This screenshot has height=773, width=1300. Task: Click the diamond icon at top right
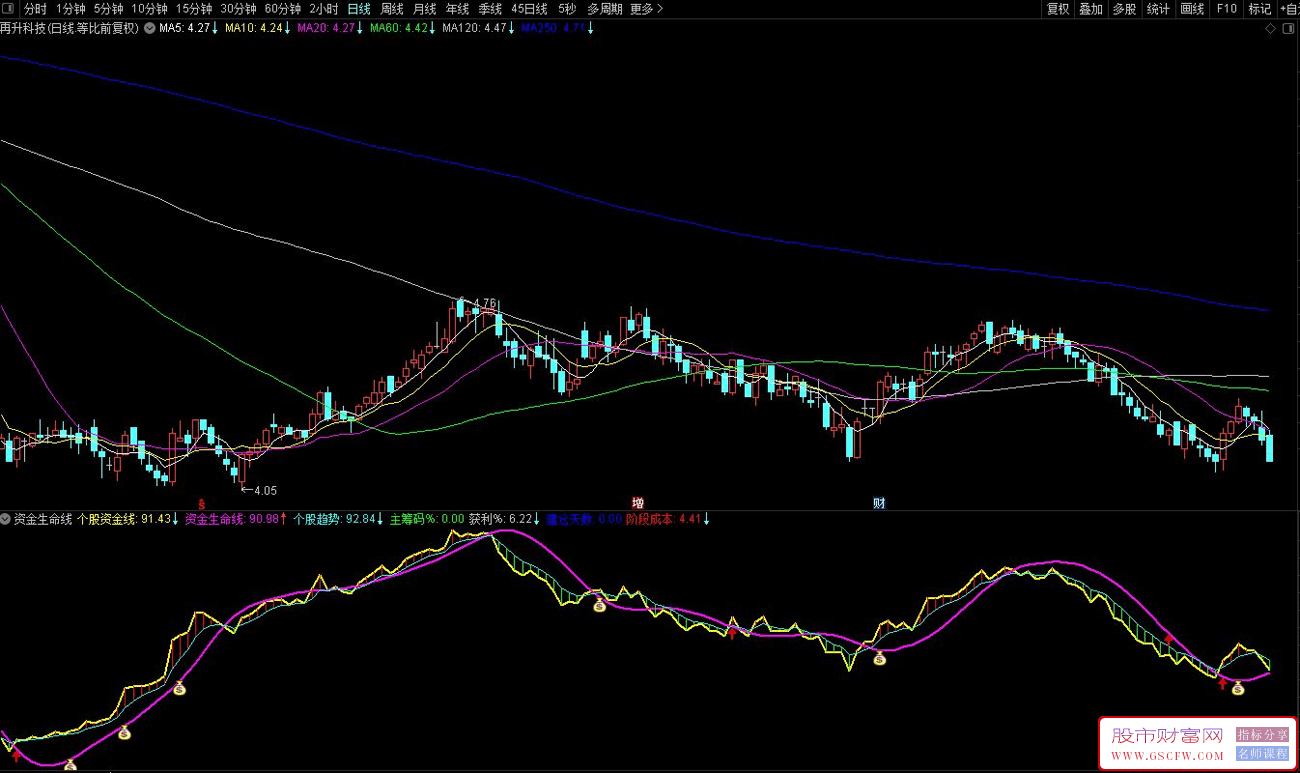click(1271, 28)
